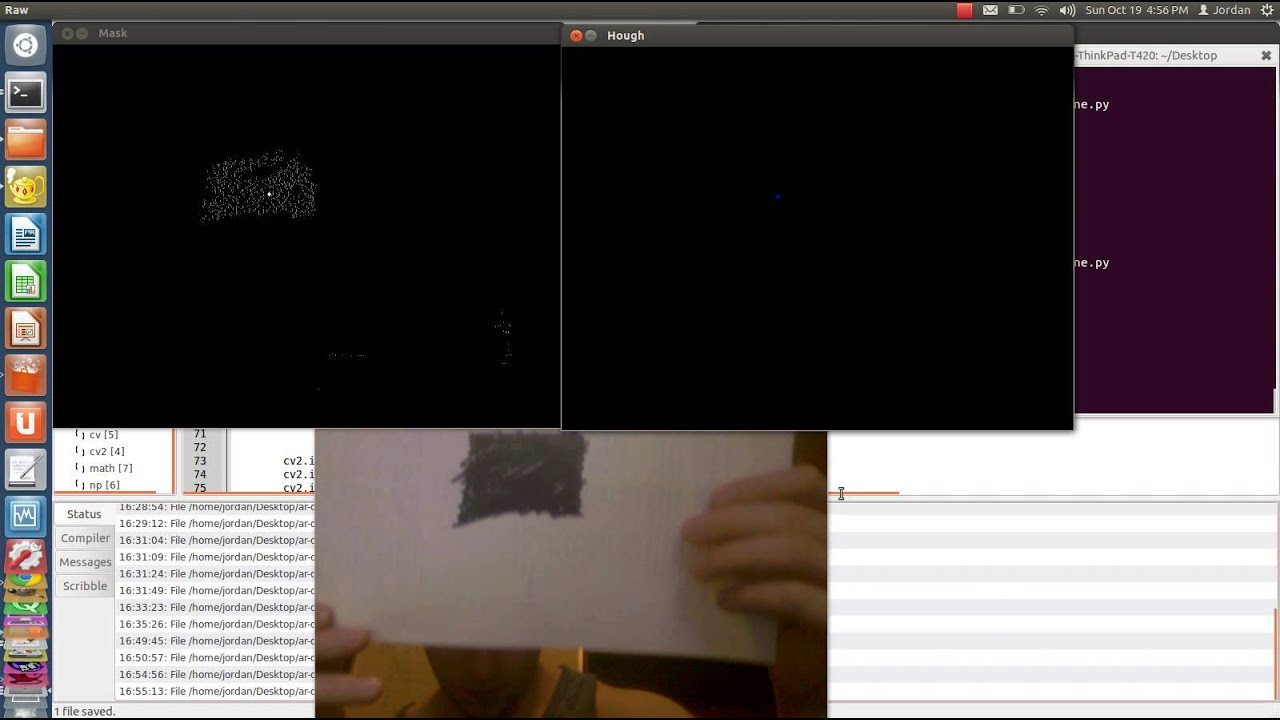Select the 16:35:26 status log entry

(217, 624)
